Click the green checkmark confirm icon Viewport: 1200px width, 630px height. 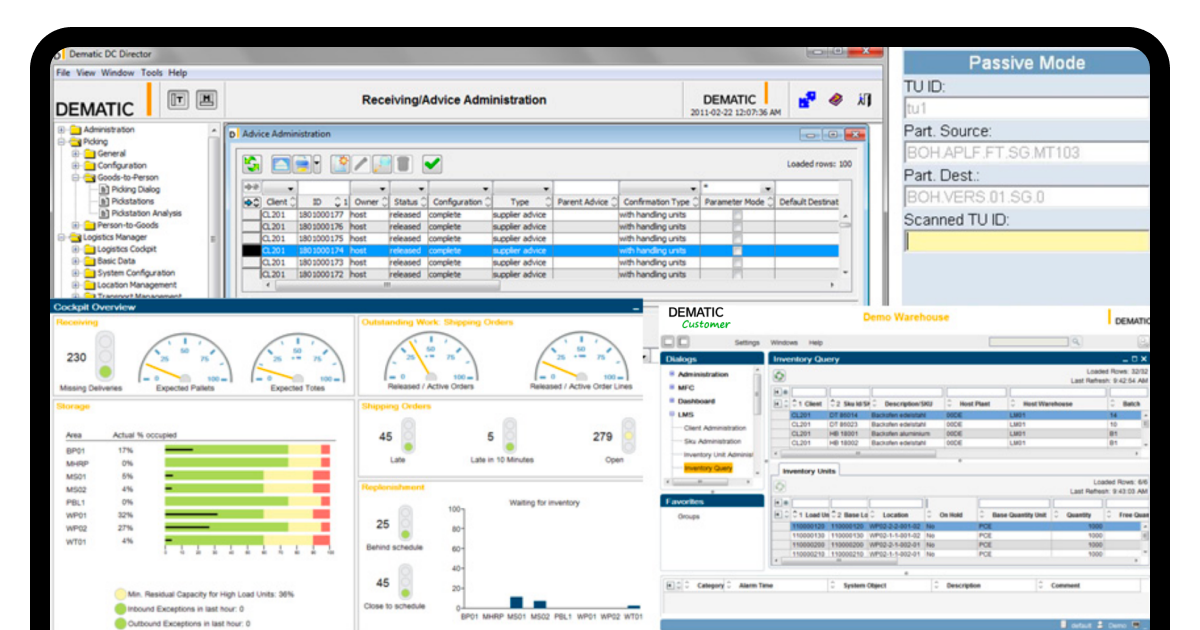(x=432, y=163)
